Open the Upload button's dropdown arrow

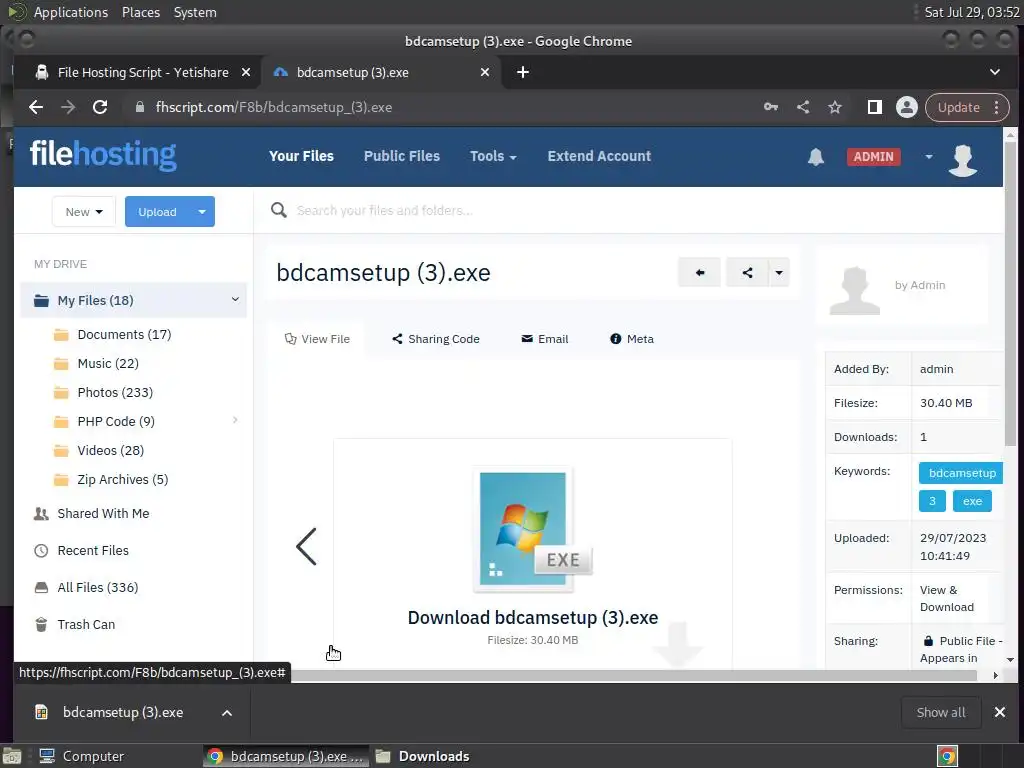tap(202, 212)
